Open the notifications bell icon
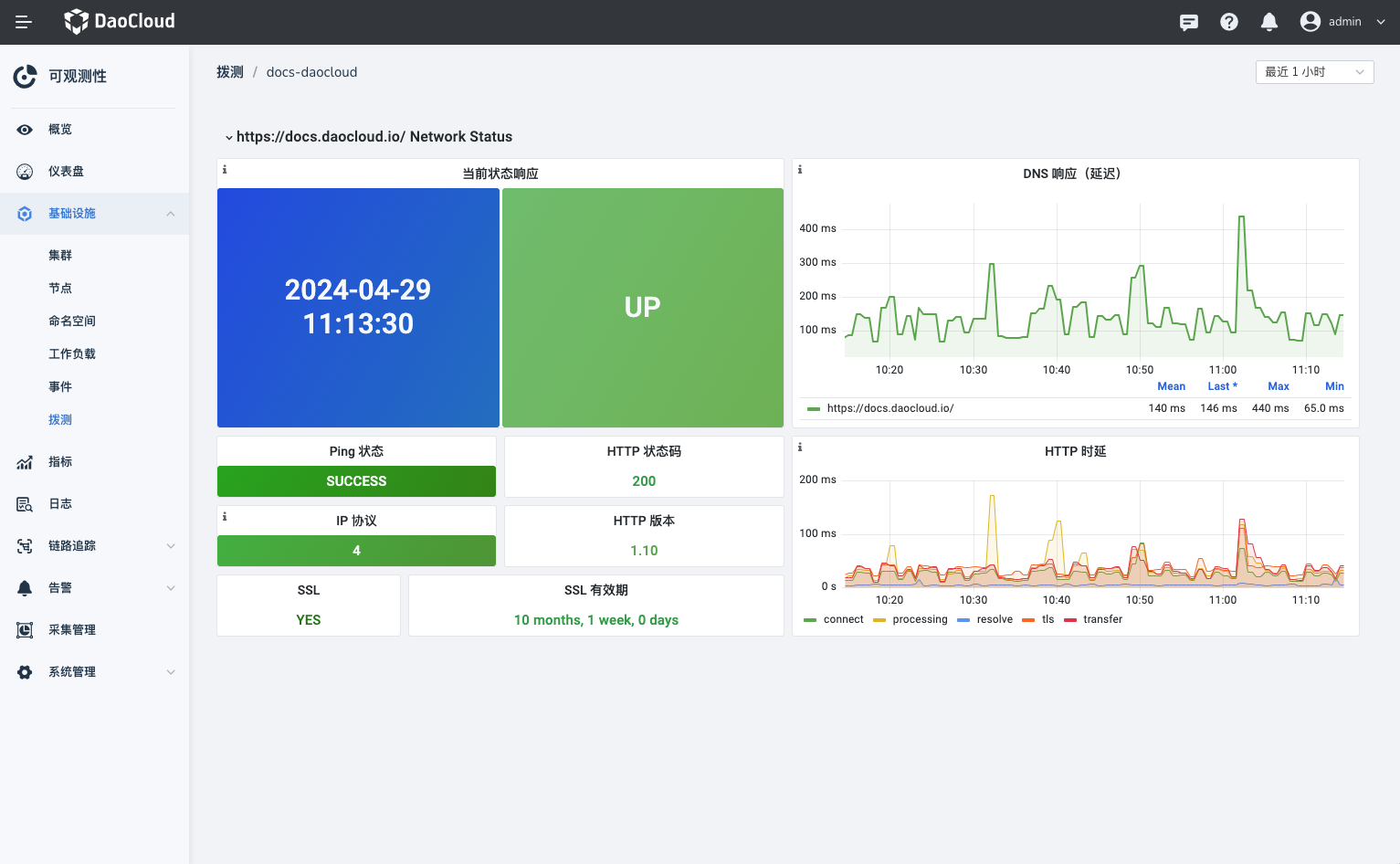1400x864 pixels. point(1268,22)
